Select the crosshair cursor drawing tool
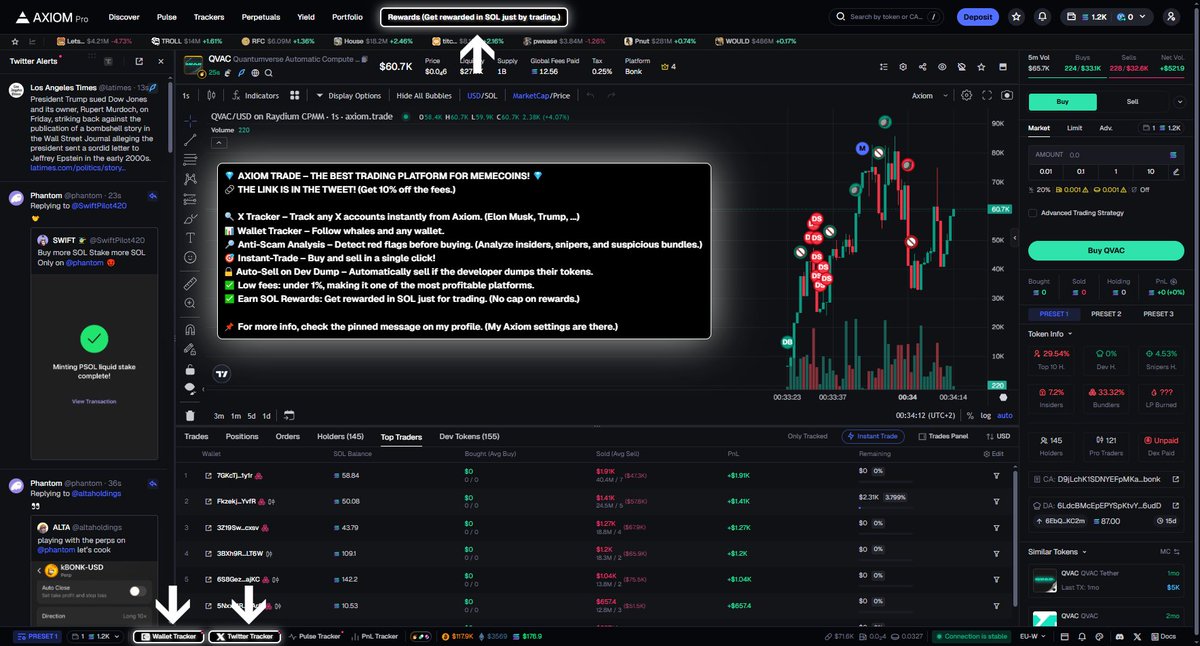 (x=190, y=119)
